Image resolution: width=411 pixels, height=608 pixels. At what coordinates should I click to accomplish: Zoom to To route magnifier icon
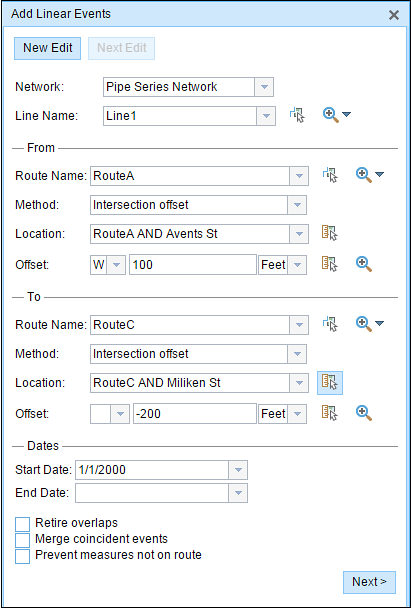pyautogui.click(x=364, y=324)
